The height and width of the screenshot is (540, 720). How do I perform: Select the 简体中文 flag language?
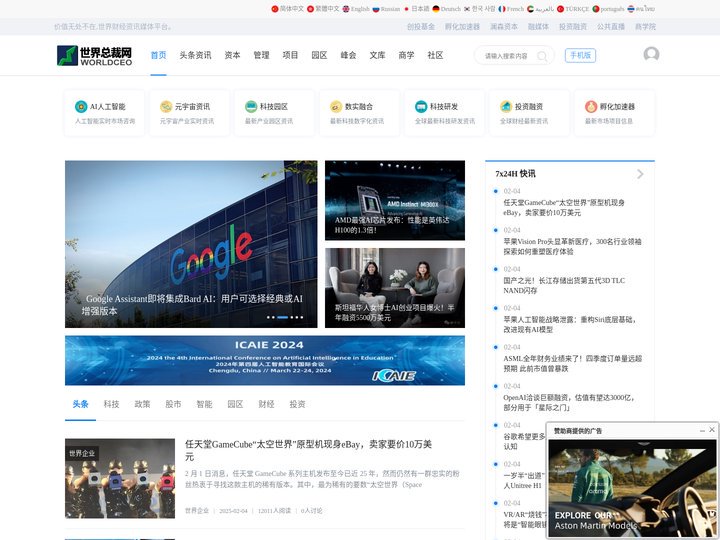click(287, 9)
